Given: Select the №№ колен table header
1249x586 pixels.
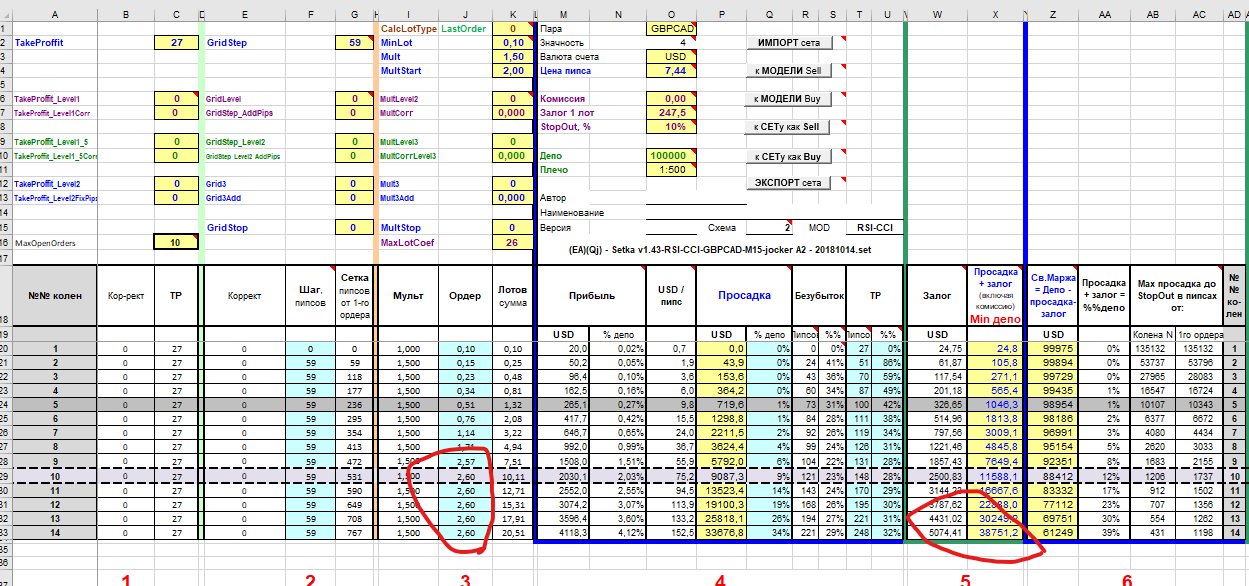Looking at the screenshot, I should 54,296.
